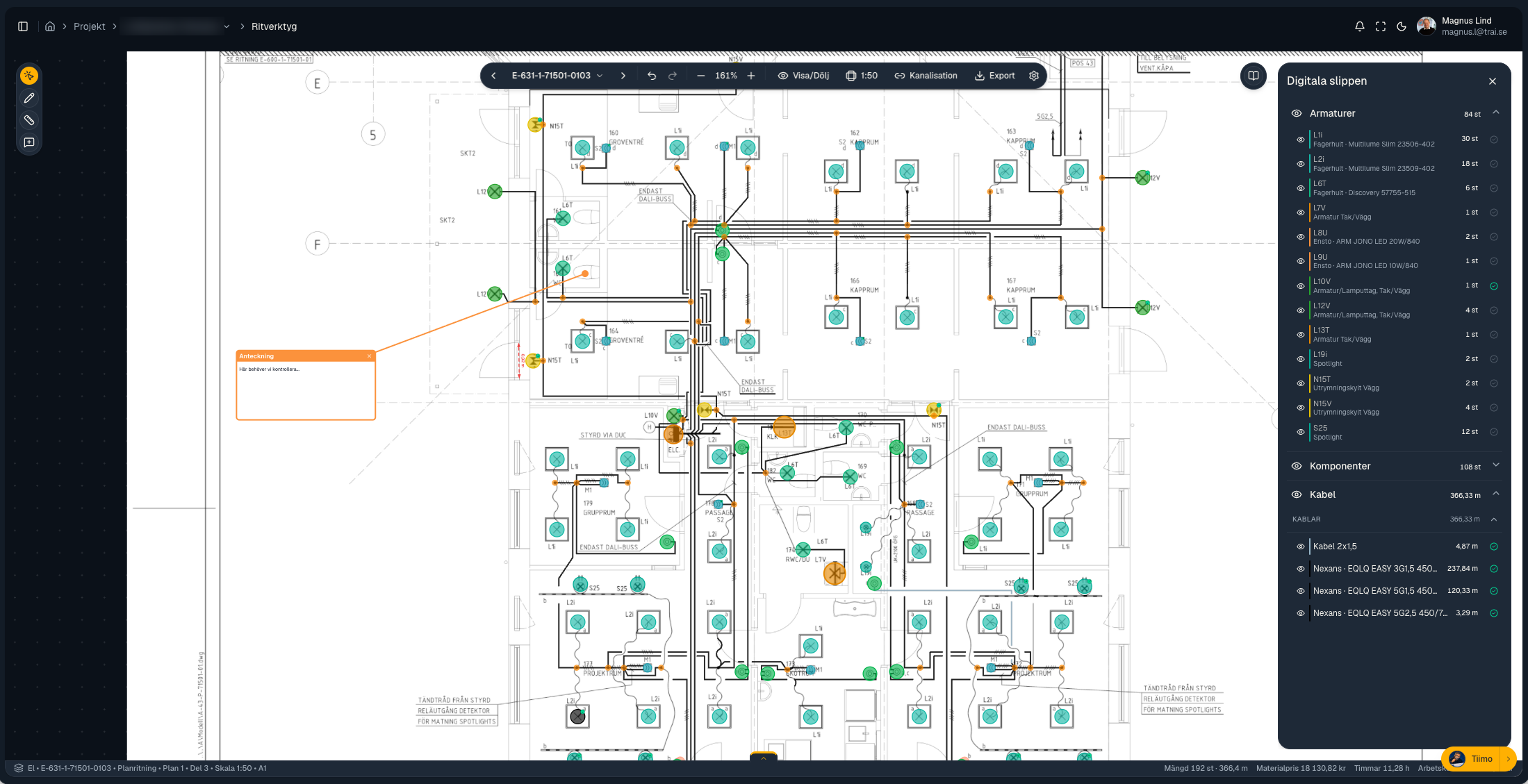Mark L2i row check circle
Screen dimensions: 1528x784
(1494, 164)
